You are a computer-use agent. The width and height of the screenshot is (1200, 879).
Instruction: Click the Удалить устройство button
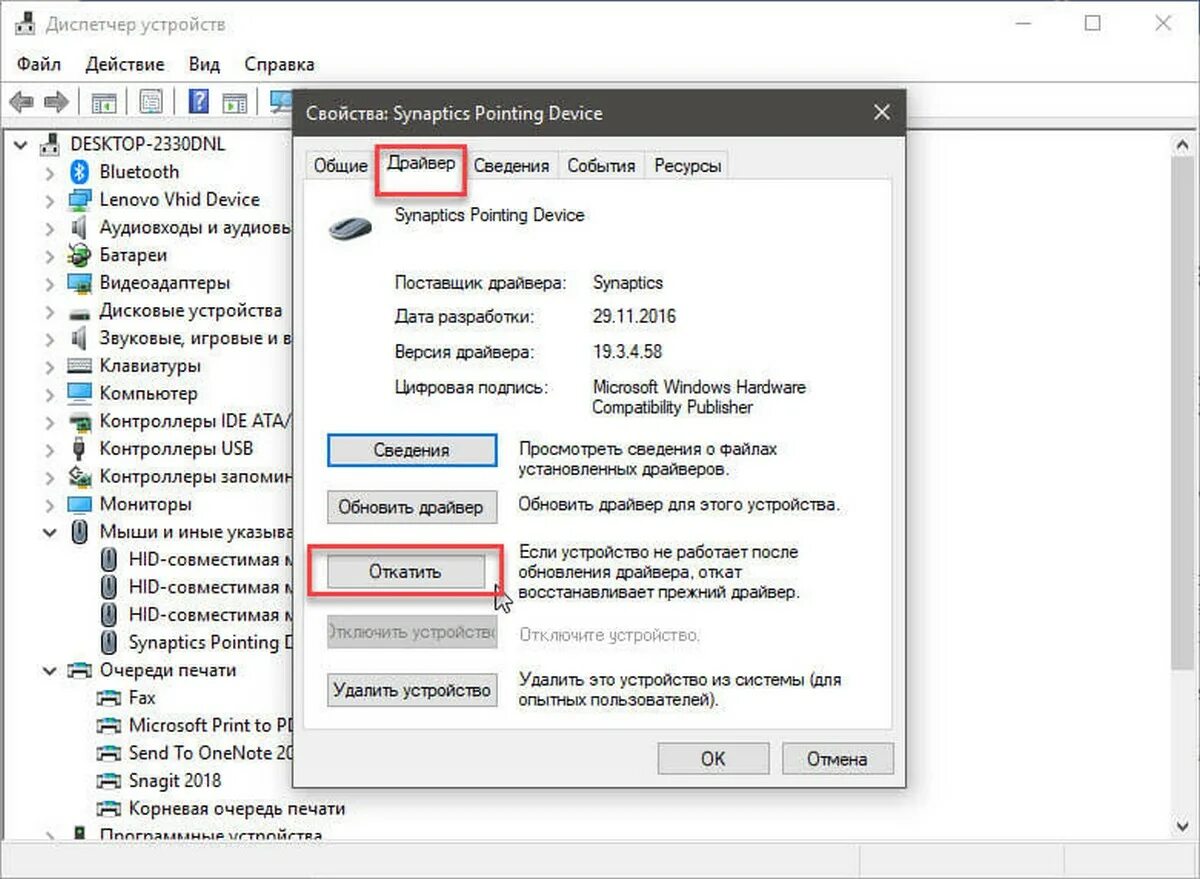[411, 690]
